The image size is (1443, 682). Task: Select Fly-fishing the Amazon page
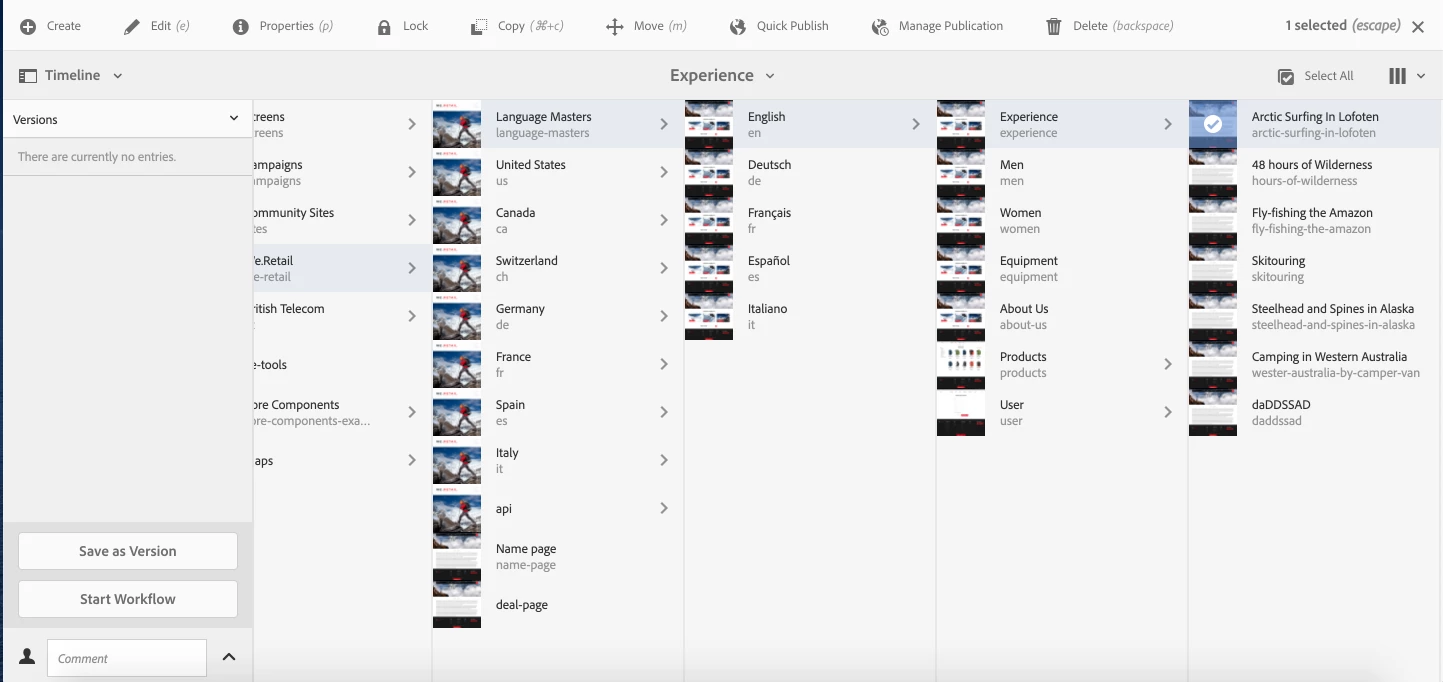click(1314, 220)
